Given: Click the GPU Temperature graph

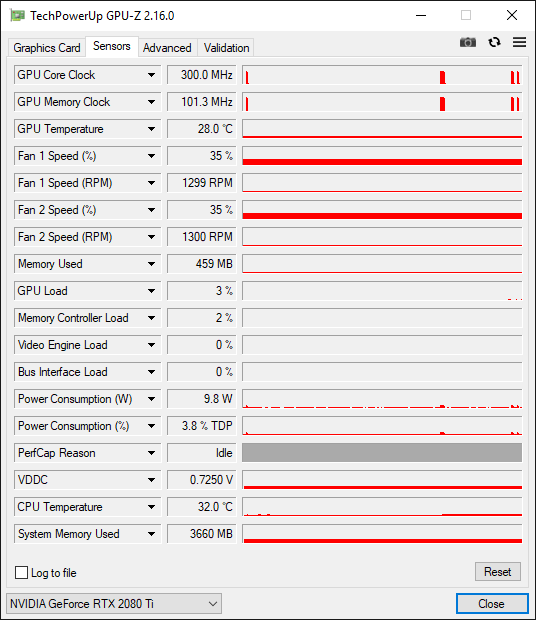Looking at the screenshot, I should [382, 129].
